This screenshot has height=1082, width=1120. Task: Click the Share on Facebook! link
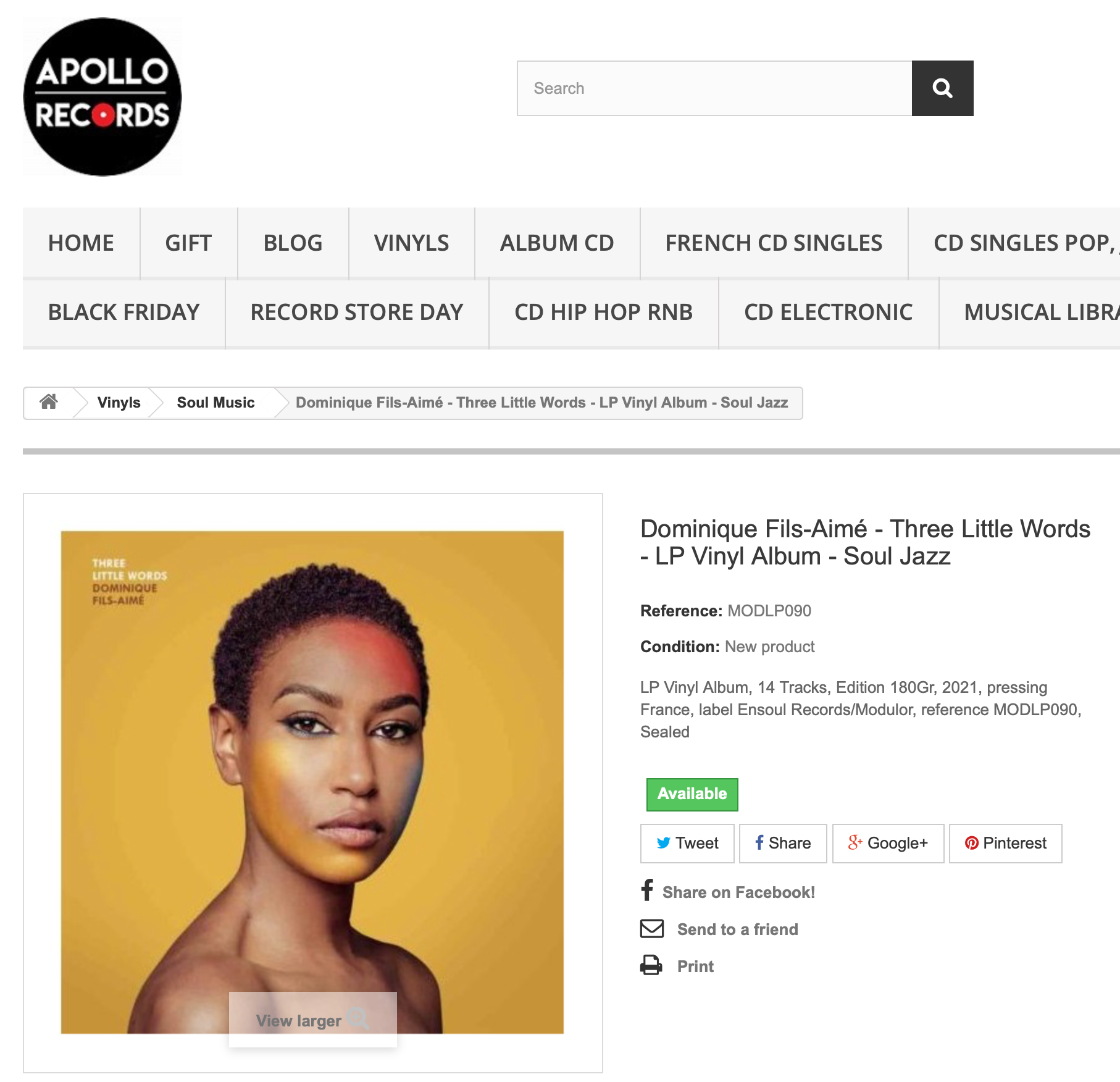pos(738,892)
